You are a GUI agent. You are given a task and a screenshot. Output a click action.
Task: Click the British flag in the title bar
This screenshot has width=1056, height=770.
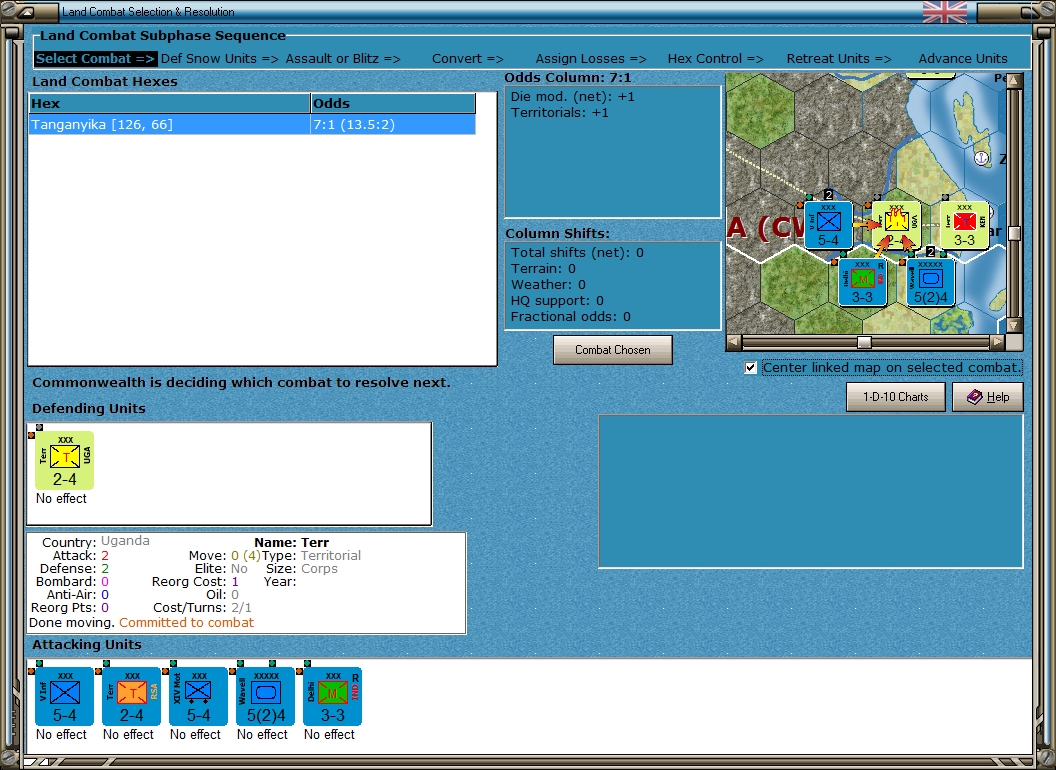pyautogui.click(x=944, y=12)
